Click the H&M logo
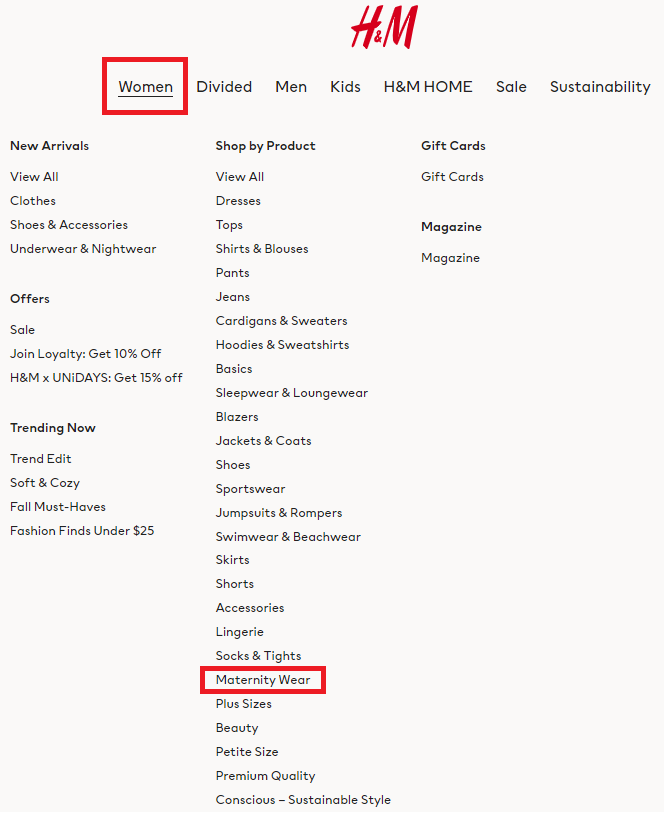The image size is (664, 815). point(384,27)
